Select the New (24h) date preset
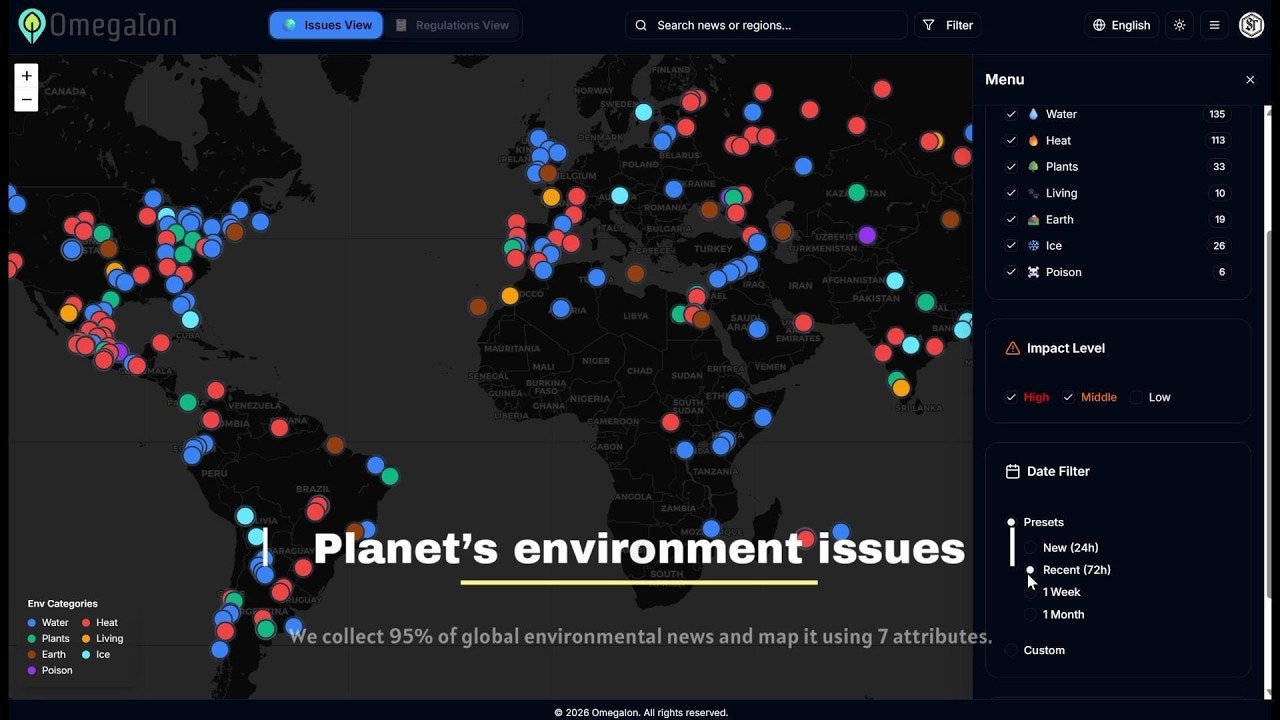 coord(1030,548)
